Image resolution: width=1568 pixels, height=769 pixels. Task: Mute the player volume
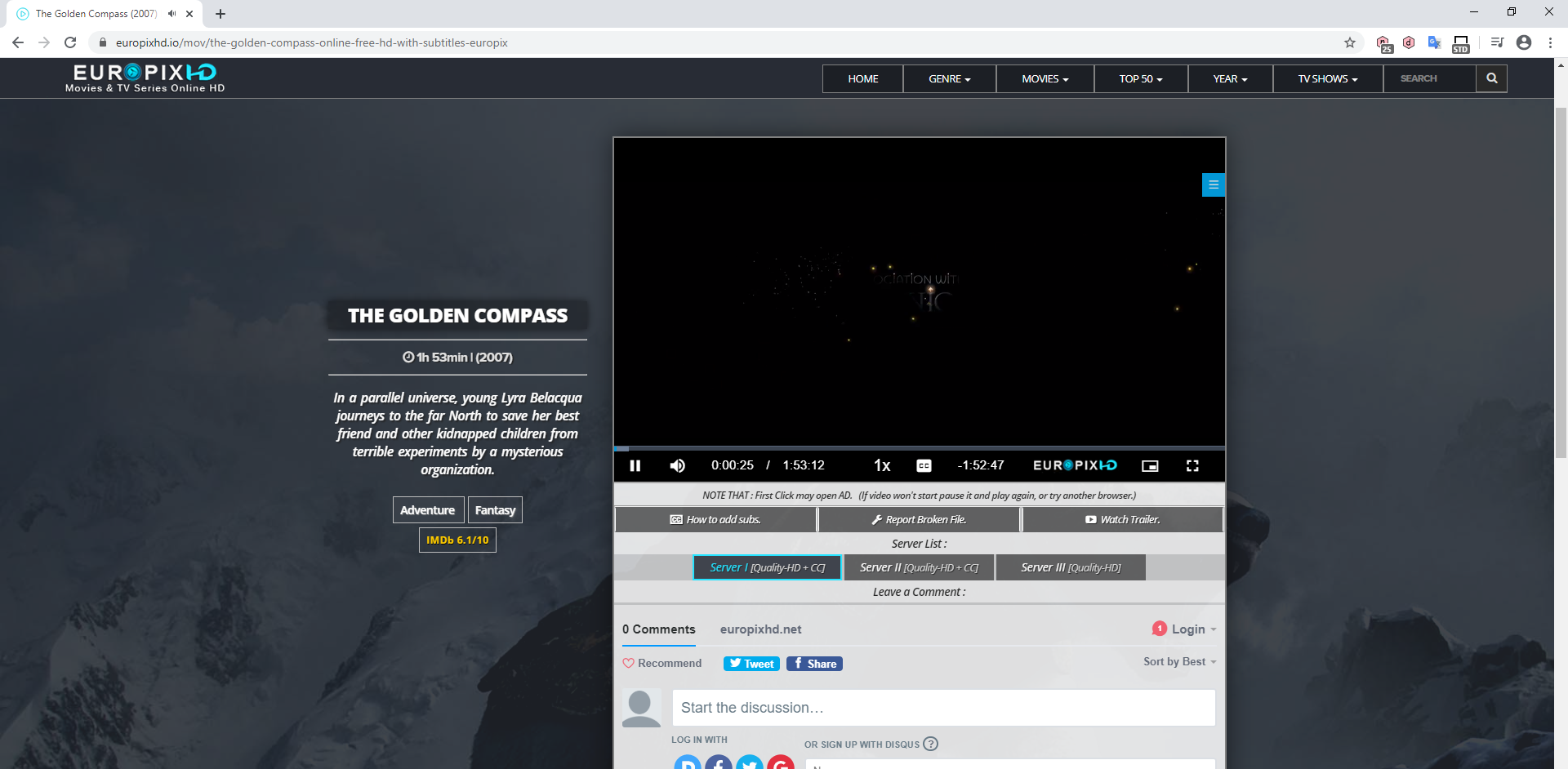click(x=676, y=465)
